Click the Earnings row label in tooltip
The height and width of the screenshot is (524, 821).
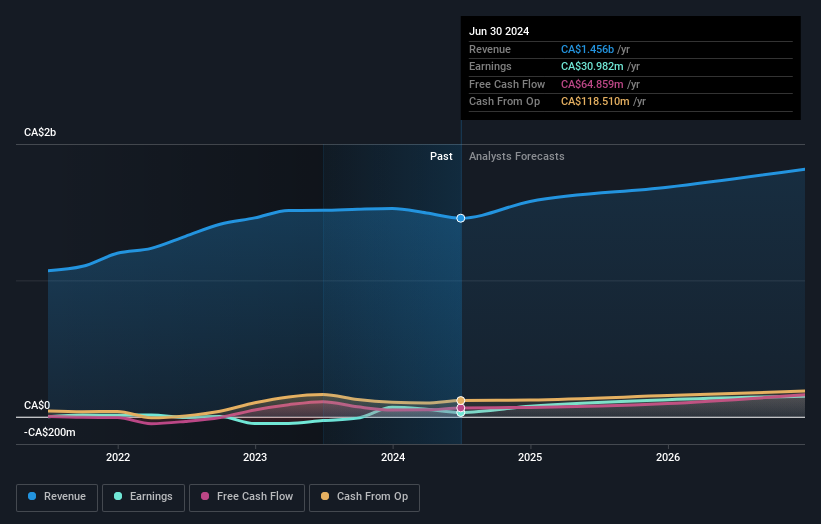490,66
